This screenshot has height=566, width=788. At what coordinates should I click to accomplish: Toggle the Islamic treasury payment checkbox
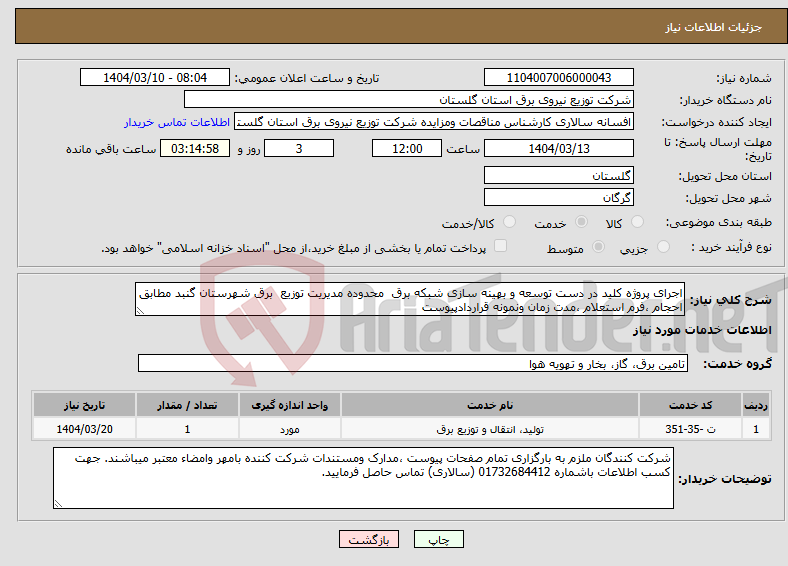pos(500,245)
